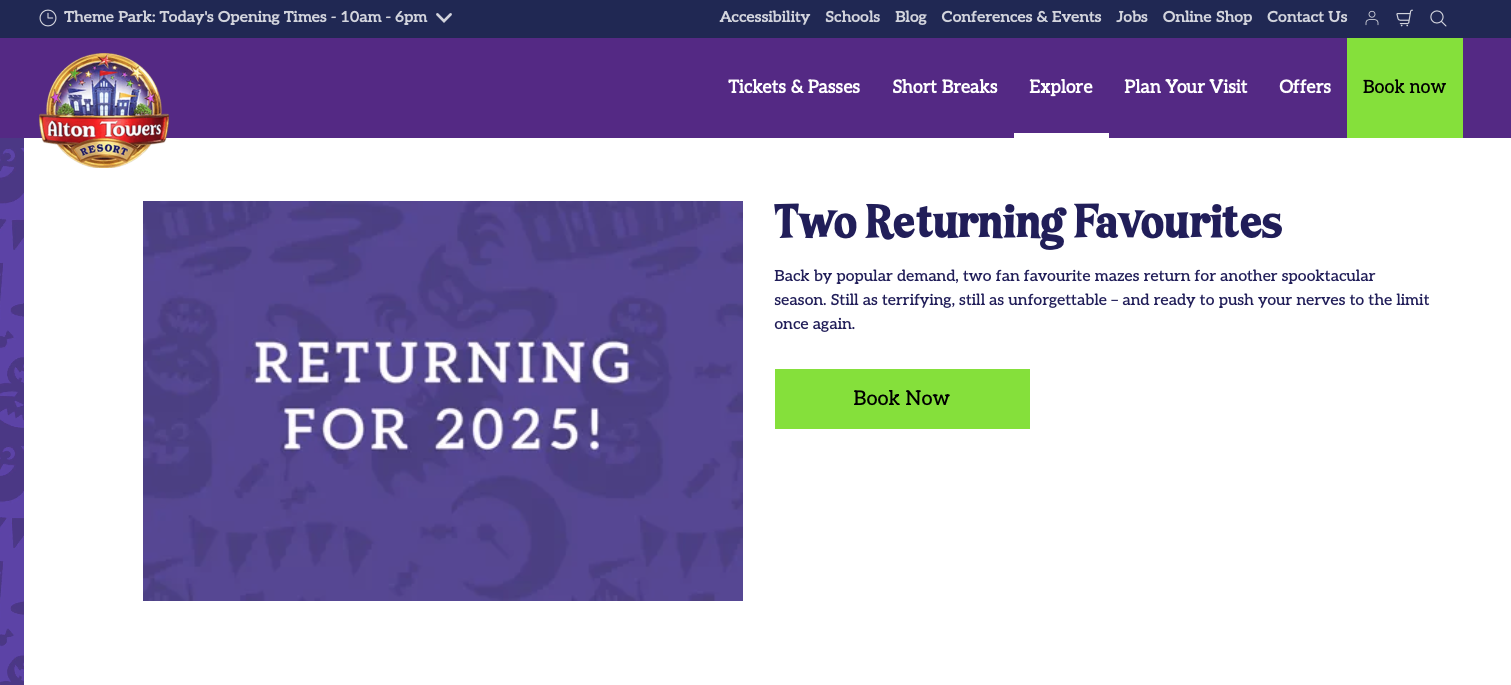Screen dimensions: 1511x685
Task: Open the Short Breaks menu
Action: 945,87
